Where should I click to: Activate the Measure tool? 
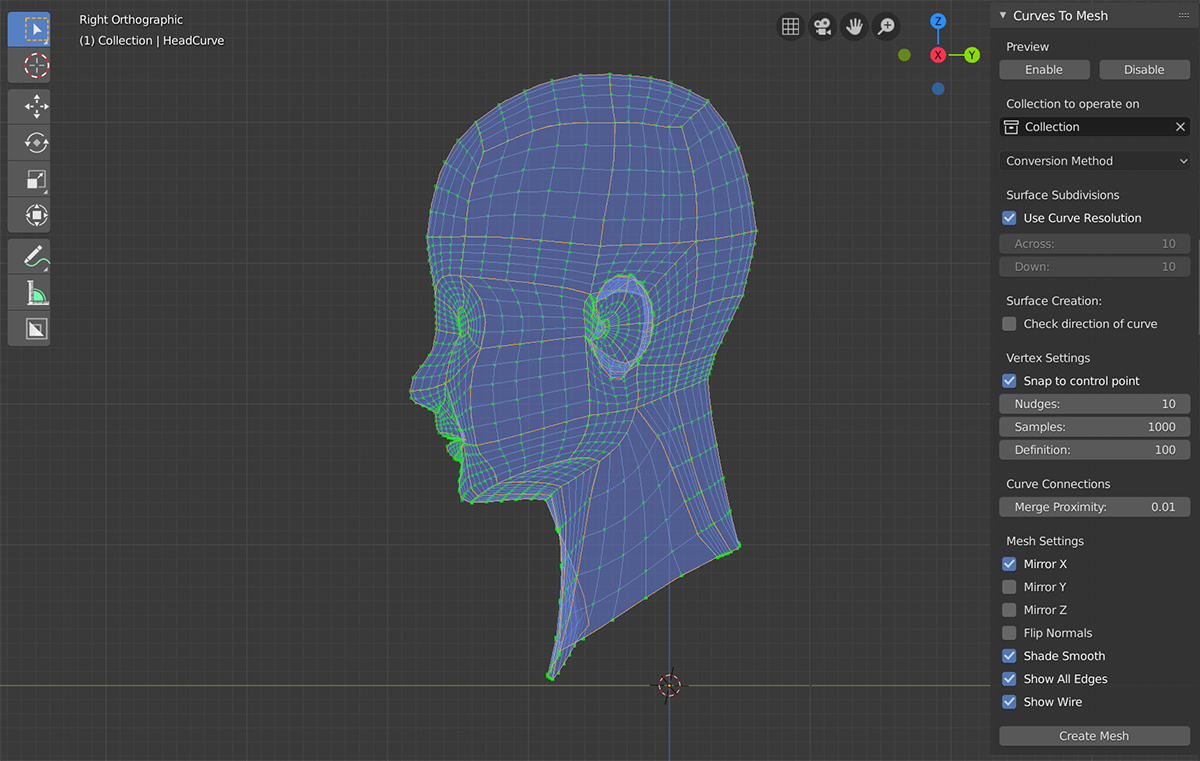[36, 292]
